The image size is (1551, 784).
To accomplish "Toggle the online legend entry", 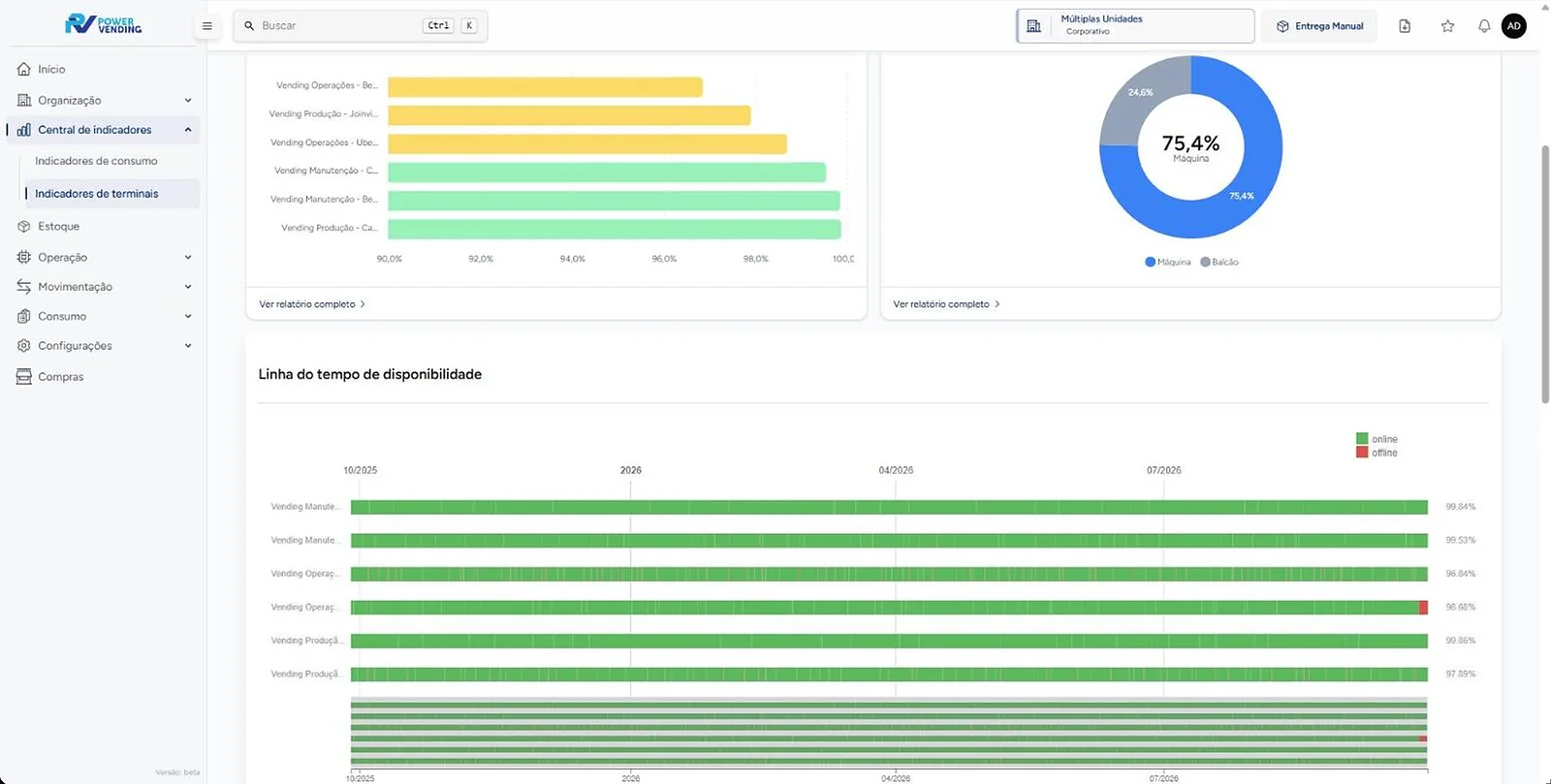I will point(1377,439).
